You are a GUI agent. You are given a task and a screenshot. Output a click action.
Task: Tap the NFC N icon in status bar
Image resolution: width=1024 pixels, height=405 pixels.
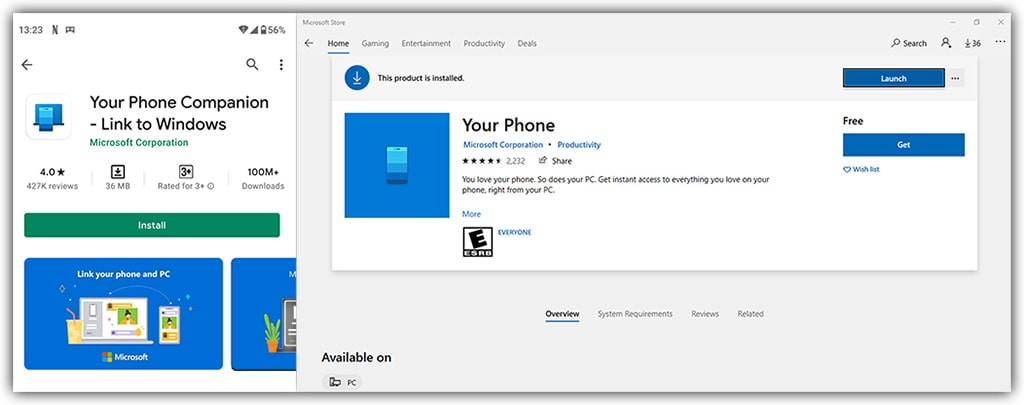click(x=55, y=30)
